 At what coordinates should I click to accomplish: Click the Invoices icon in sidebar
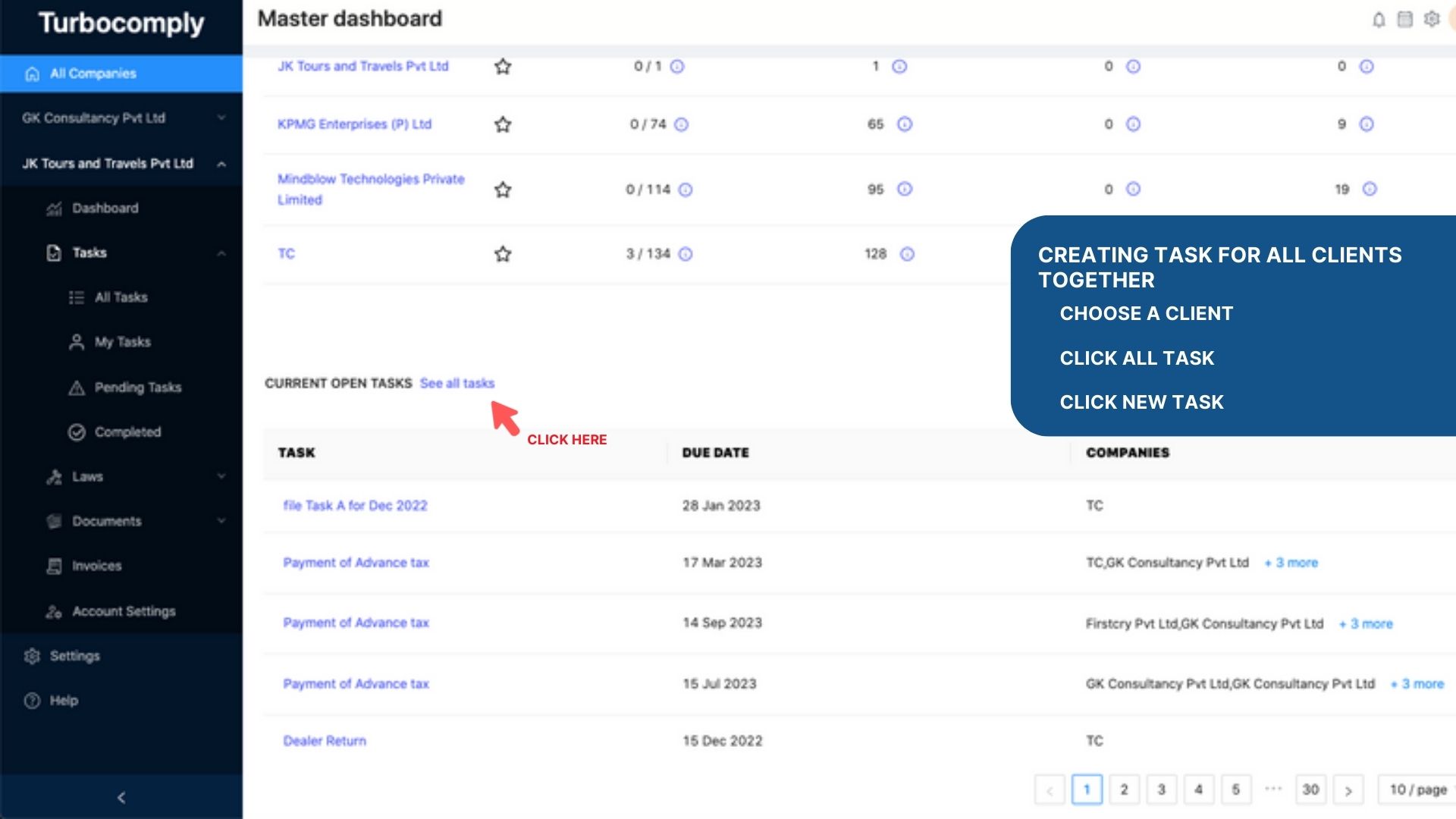pos(53,566)
